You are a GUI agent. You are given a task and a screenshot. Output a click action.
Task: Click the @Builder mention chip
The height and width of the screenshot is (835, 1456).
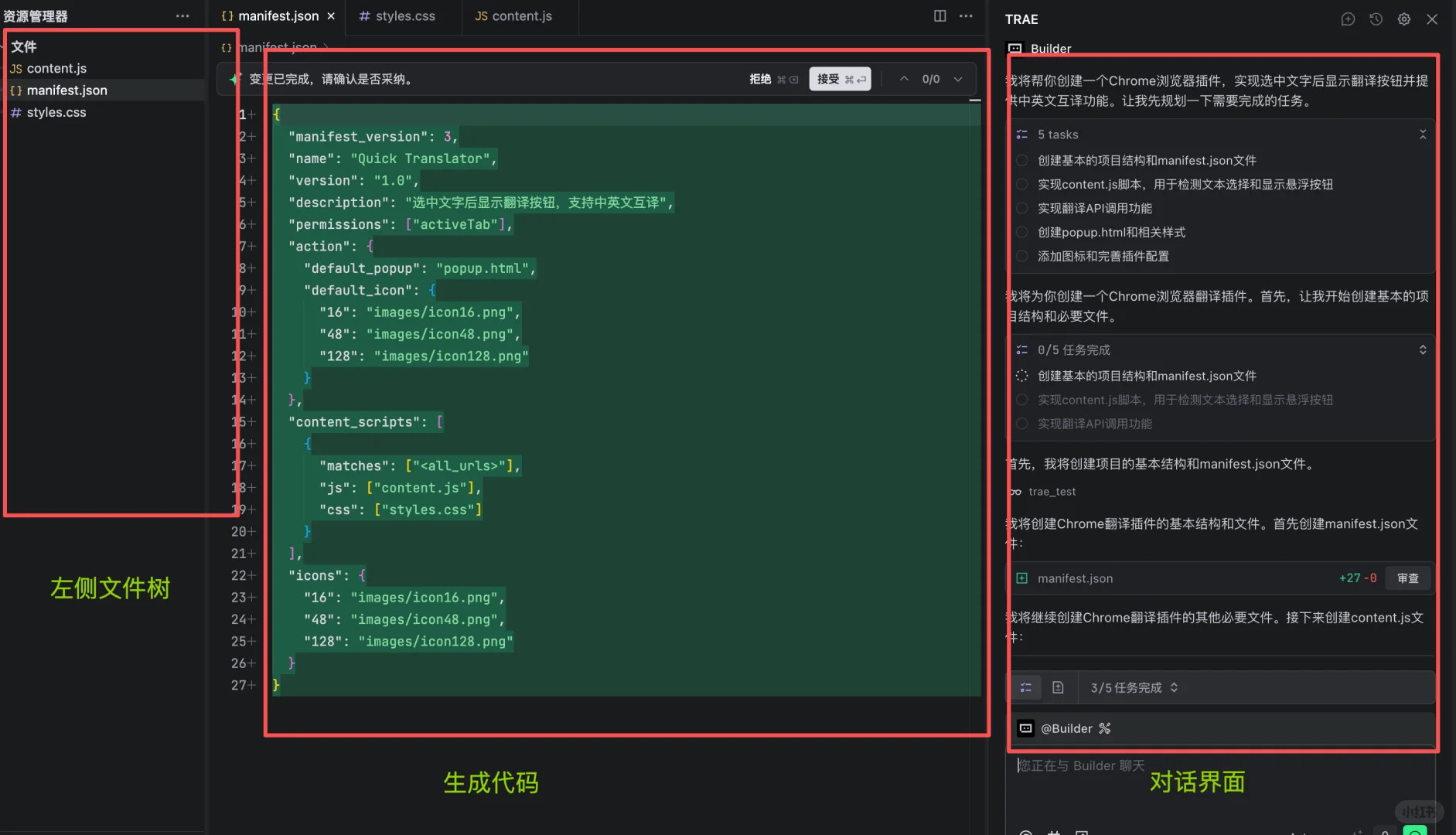click(1066, 728)
